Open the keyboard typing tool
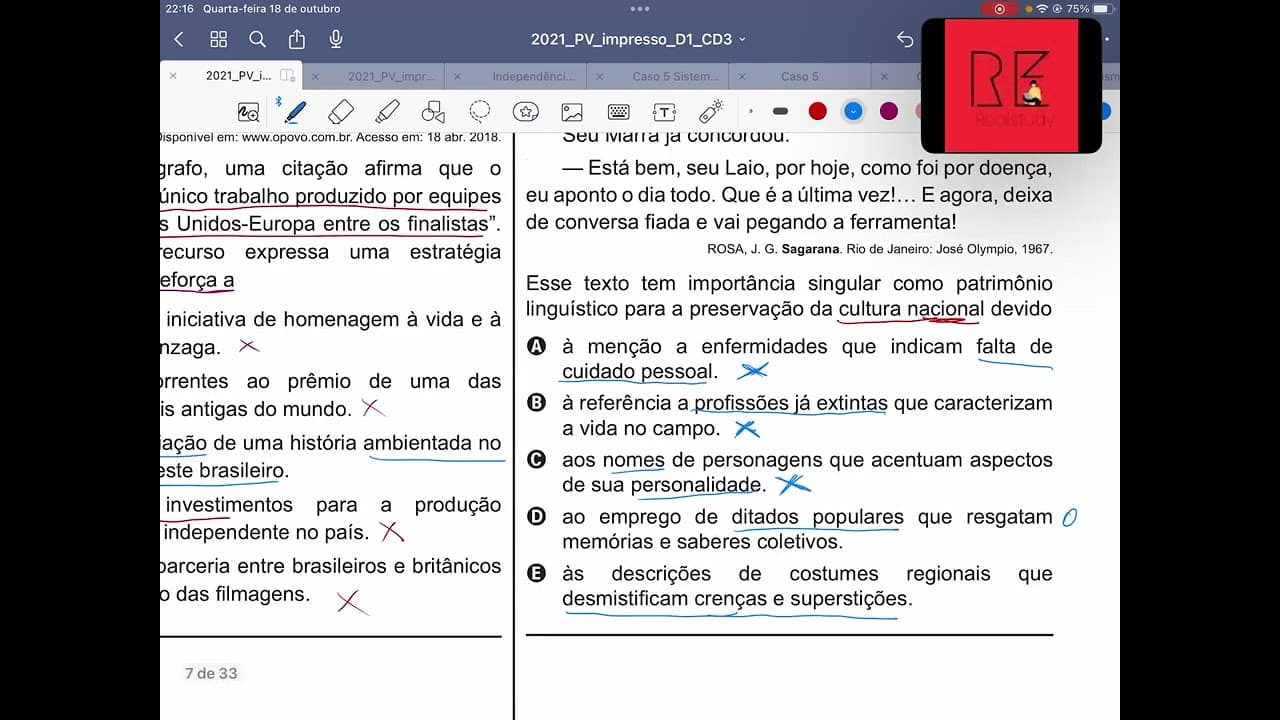 618,111
